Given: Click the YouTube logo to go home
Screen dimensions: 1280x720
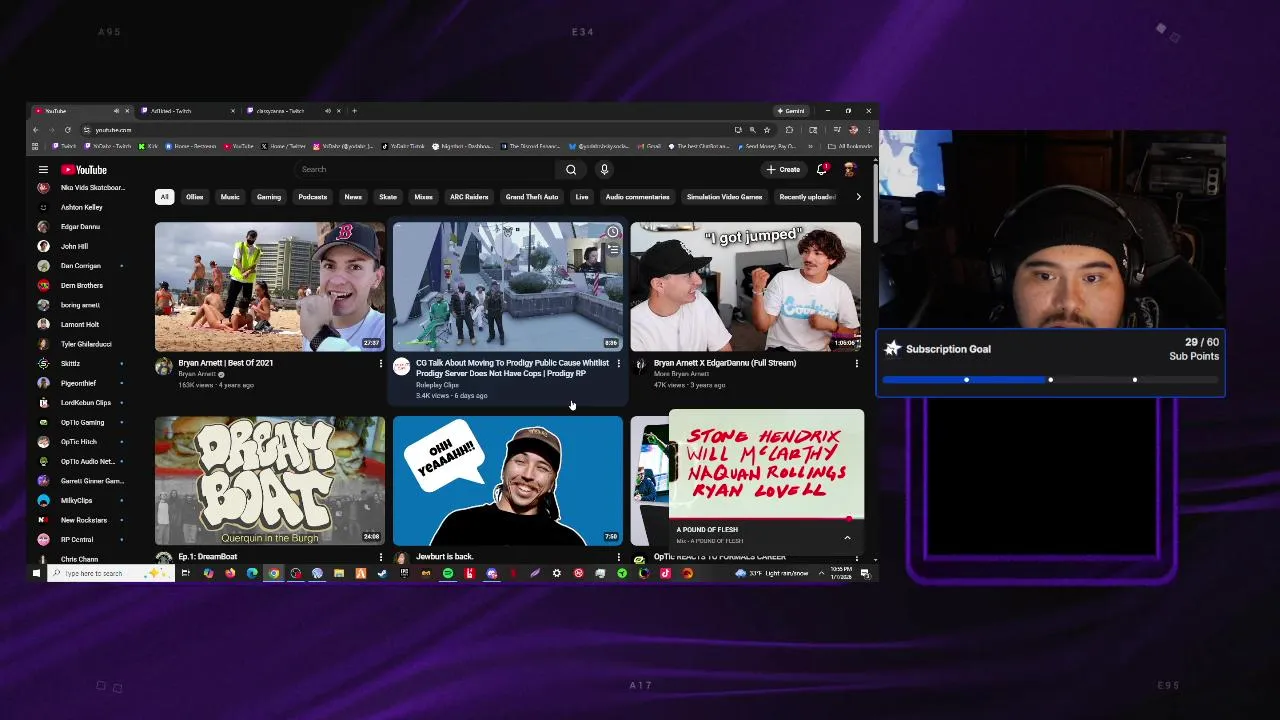Looking at the screenshot, I should click(x=84, y=169).
